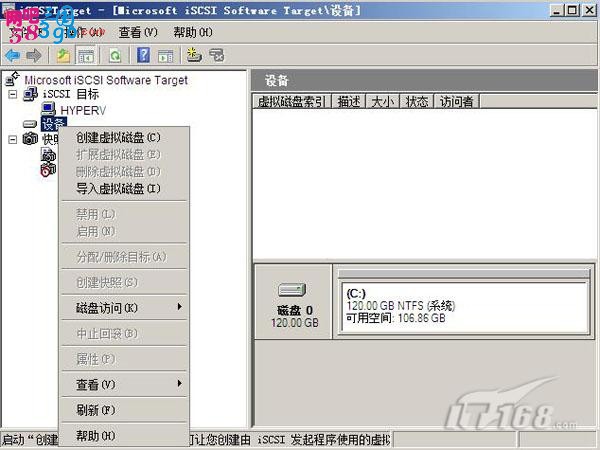Toggle the console tree pane toolbar icon
This screenshot has width=600, height=450.
(x=86, y=56)
